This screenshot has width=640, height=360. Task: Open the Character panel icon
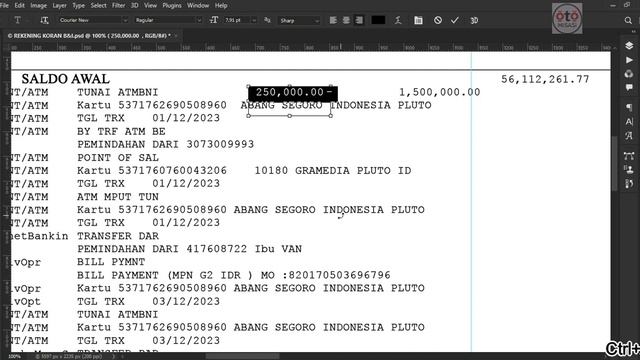[x=629, y=121]
